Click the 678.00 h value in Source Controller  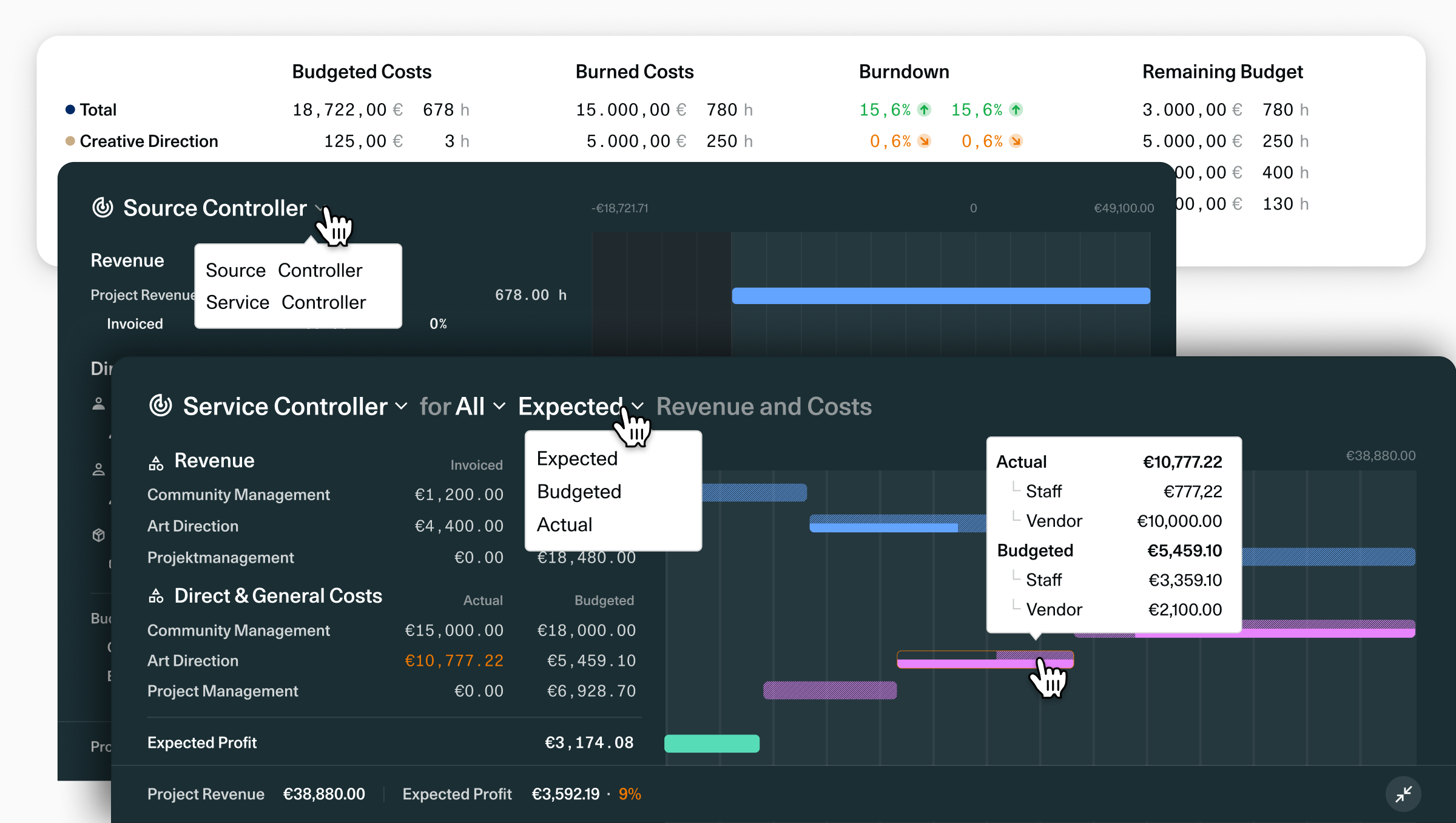click(531, 296)
